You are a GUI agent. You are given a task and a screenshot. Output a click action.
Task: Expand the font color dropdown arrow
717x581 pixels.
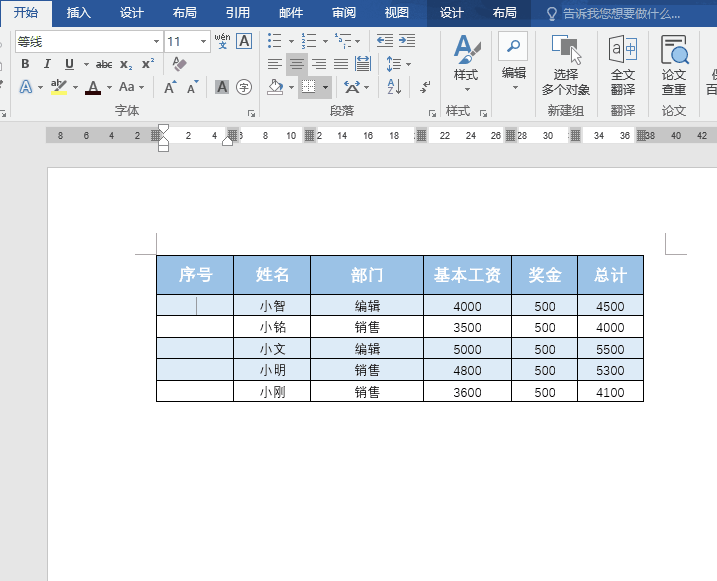pos(109,87)
